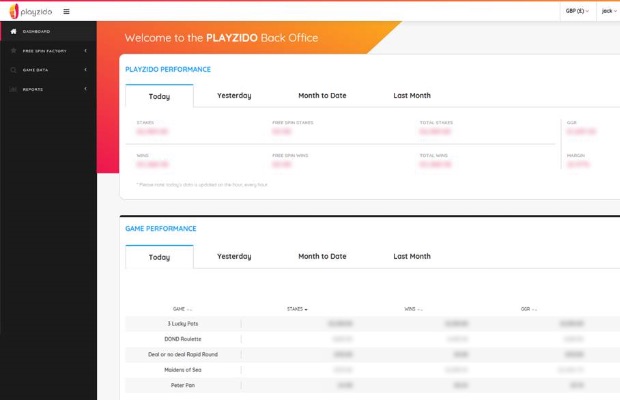Open the Reports menu

click(48, 89)
